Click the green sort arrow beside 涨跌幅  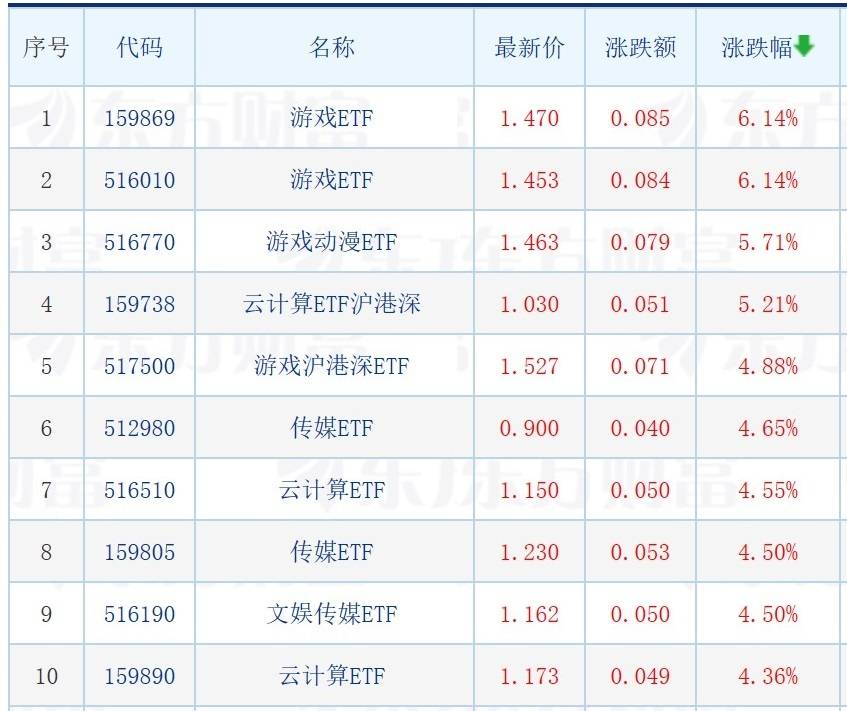pos(804,46)
